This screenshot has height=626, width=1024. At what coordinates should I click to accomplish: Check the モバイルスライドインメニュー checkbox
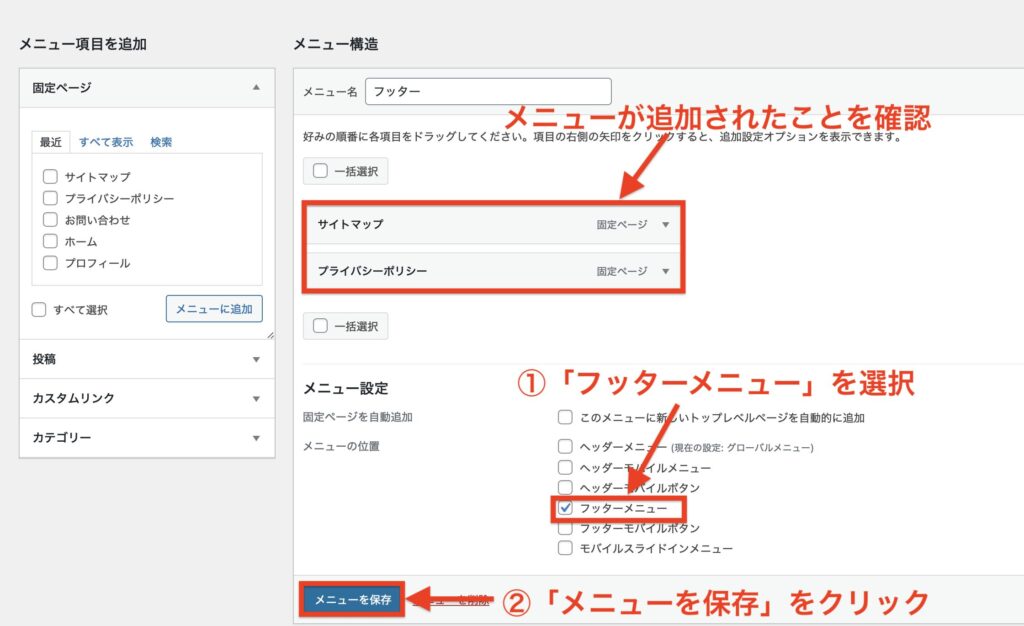(565, 548)
